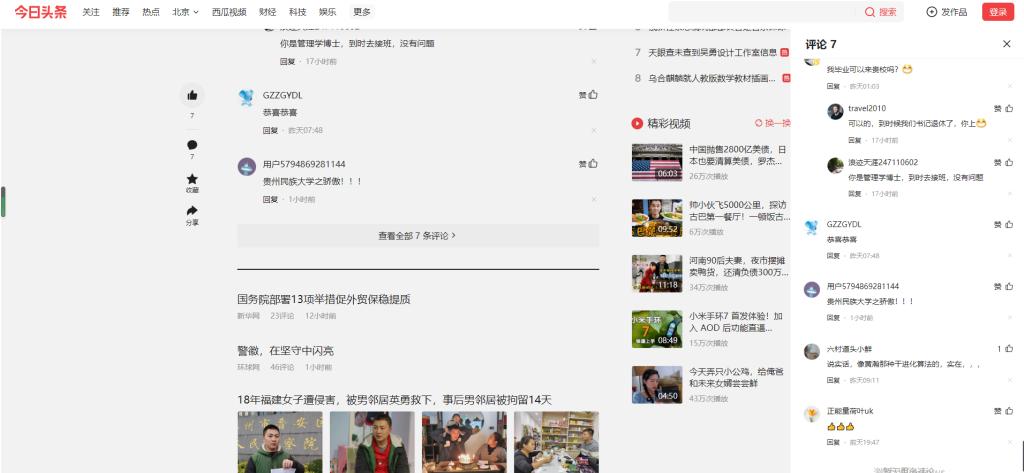1024x473 pixels.
Task: Open the 北京 city dropdown
Action: click(185, 12)
